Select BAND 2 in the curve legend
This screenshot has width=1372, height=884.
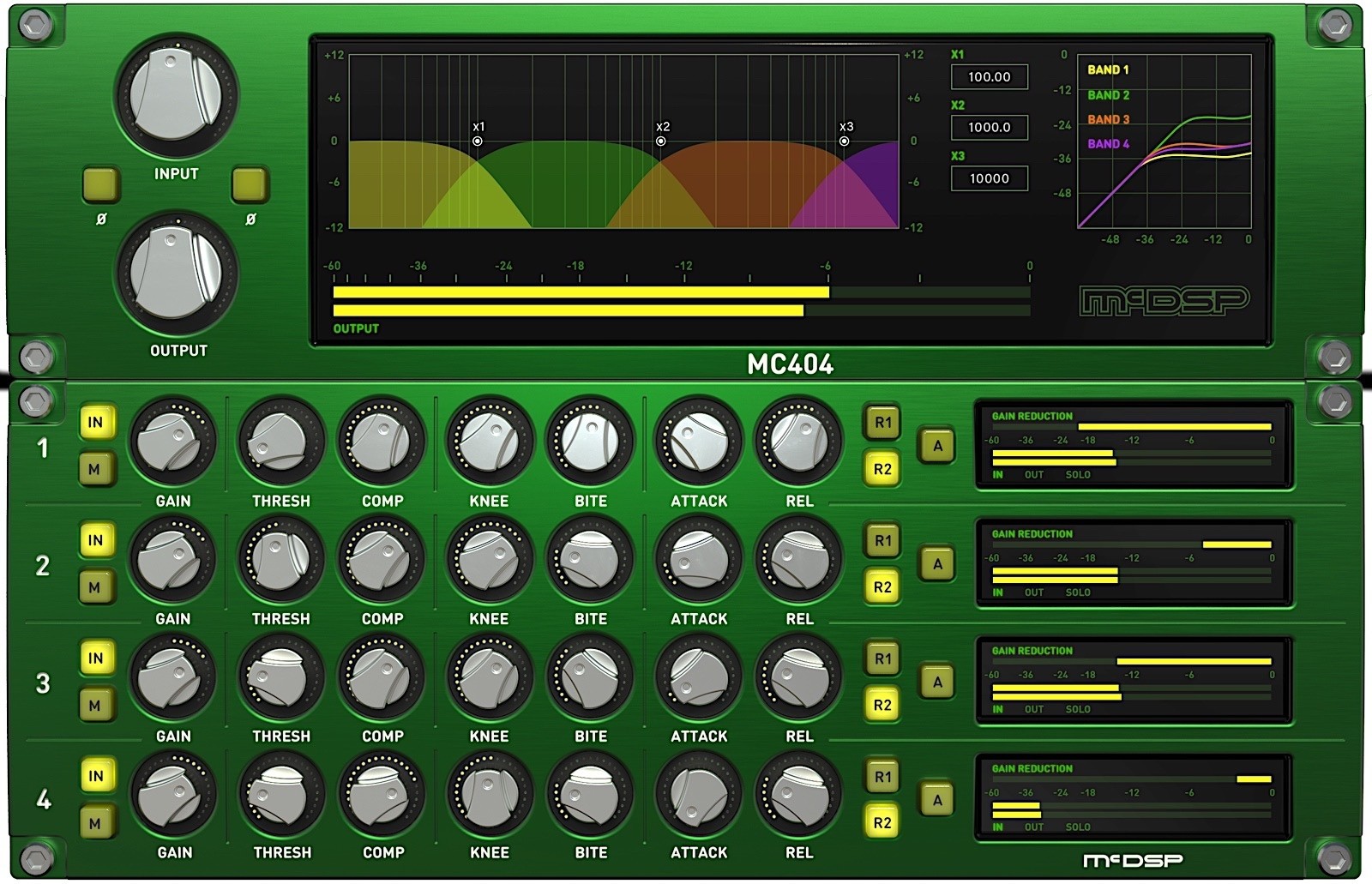click(x=1108, y=94)
